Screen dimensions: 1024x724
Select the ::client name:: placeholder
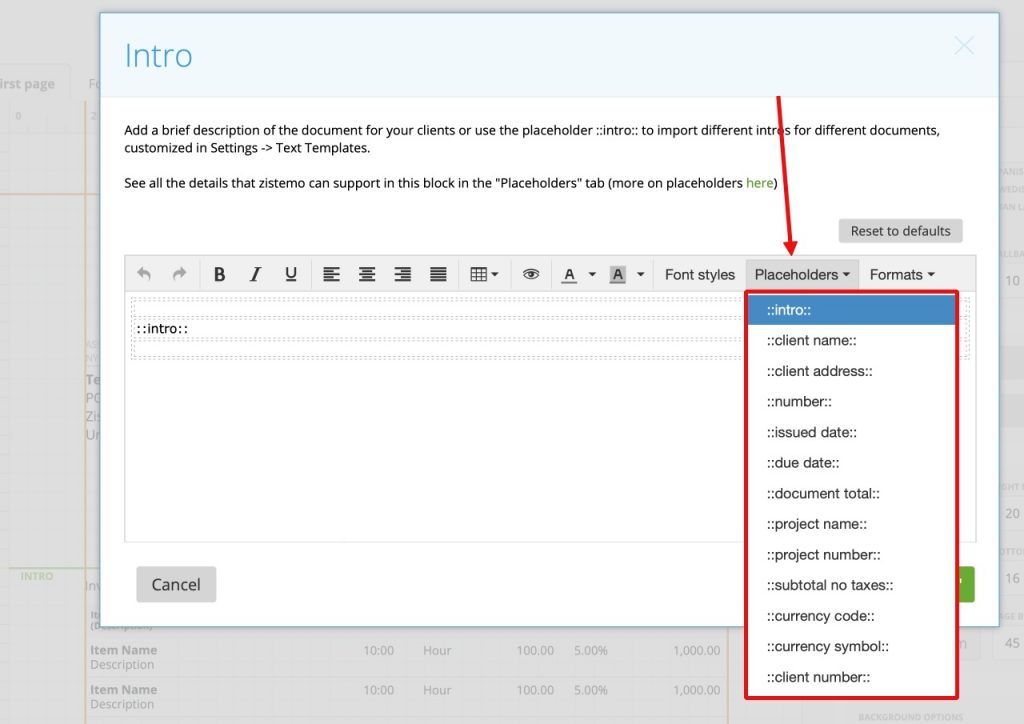point(813,340)
